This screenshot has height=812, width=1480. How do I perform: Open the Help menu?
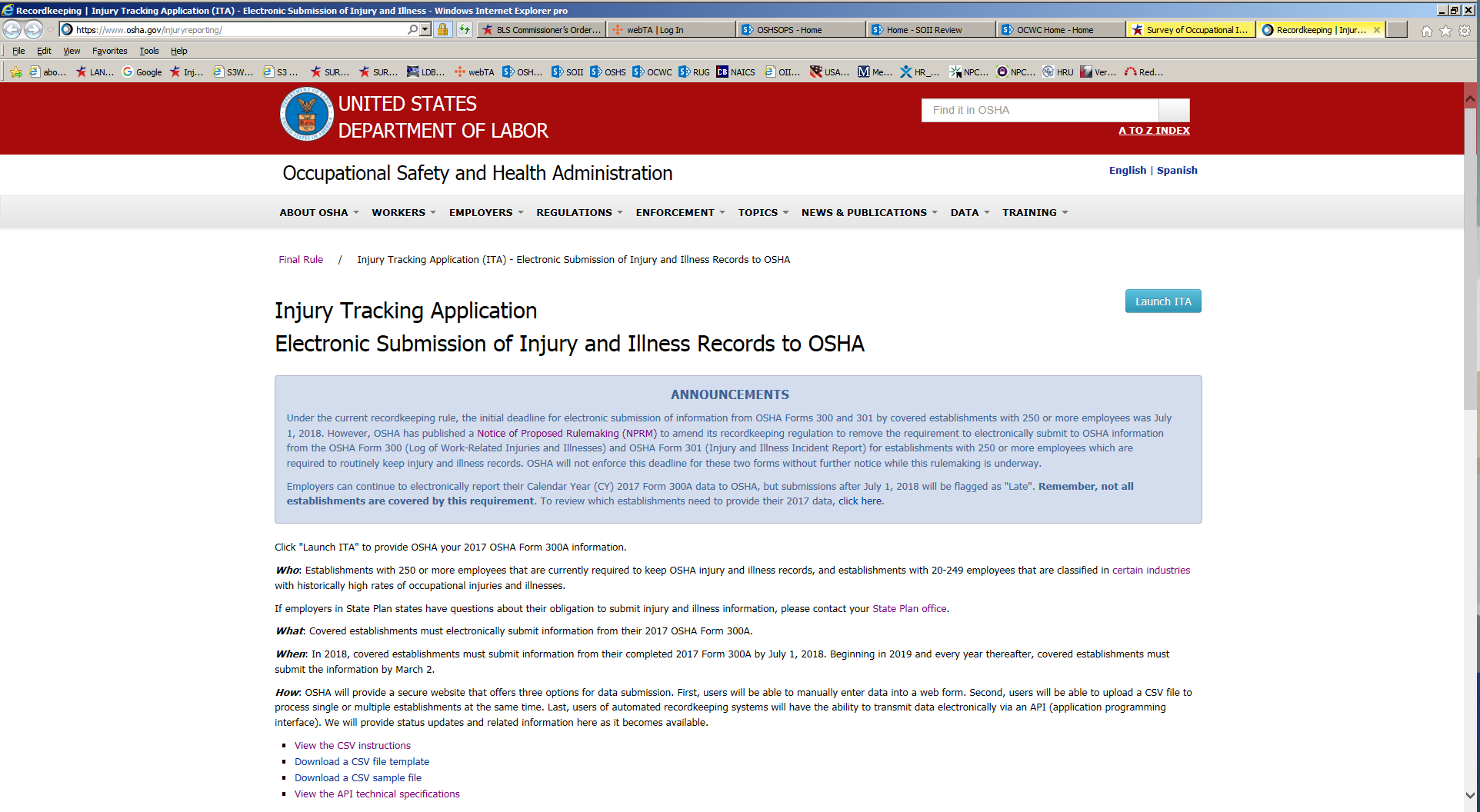(179, 51)
